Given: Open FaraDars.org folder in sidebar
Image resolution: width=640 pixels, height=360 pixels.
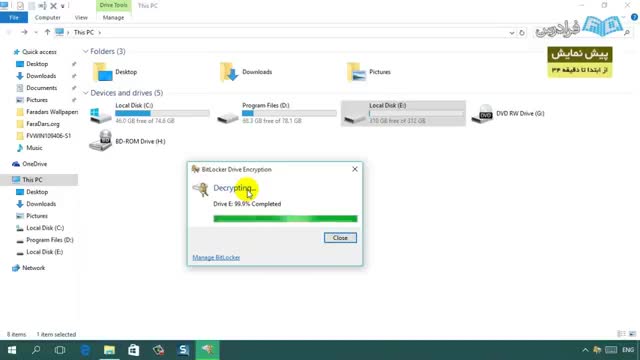Looking at the screenshot, I should [x=42, y=124].
